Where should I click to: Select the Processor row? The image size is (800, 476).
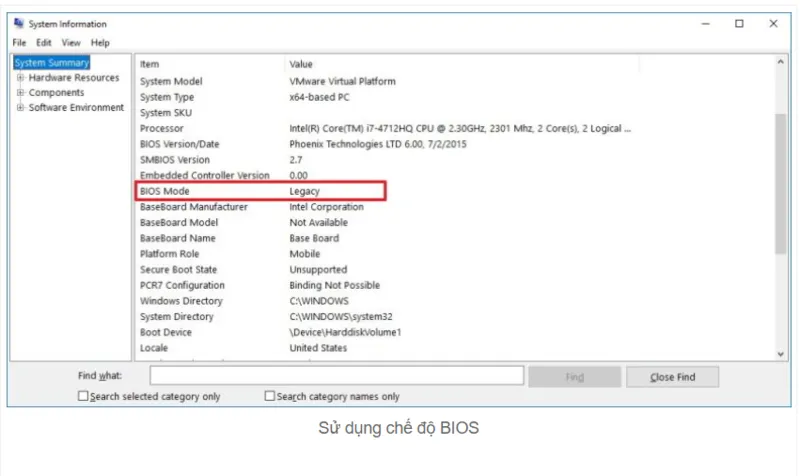[x=385, y=129]
